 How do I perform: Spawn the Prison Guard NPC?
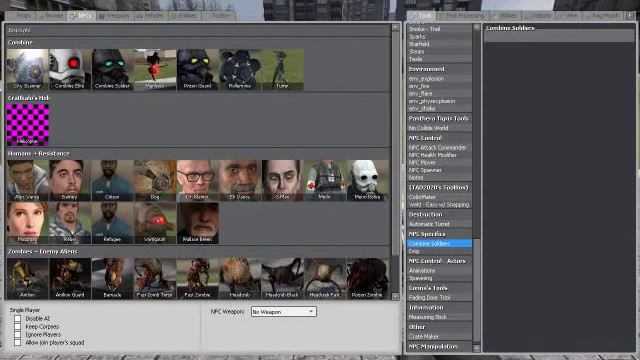pos(198,70)
